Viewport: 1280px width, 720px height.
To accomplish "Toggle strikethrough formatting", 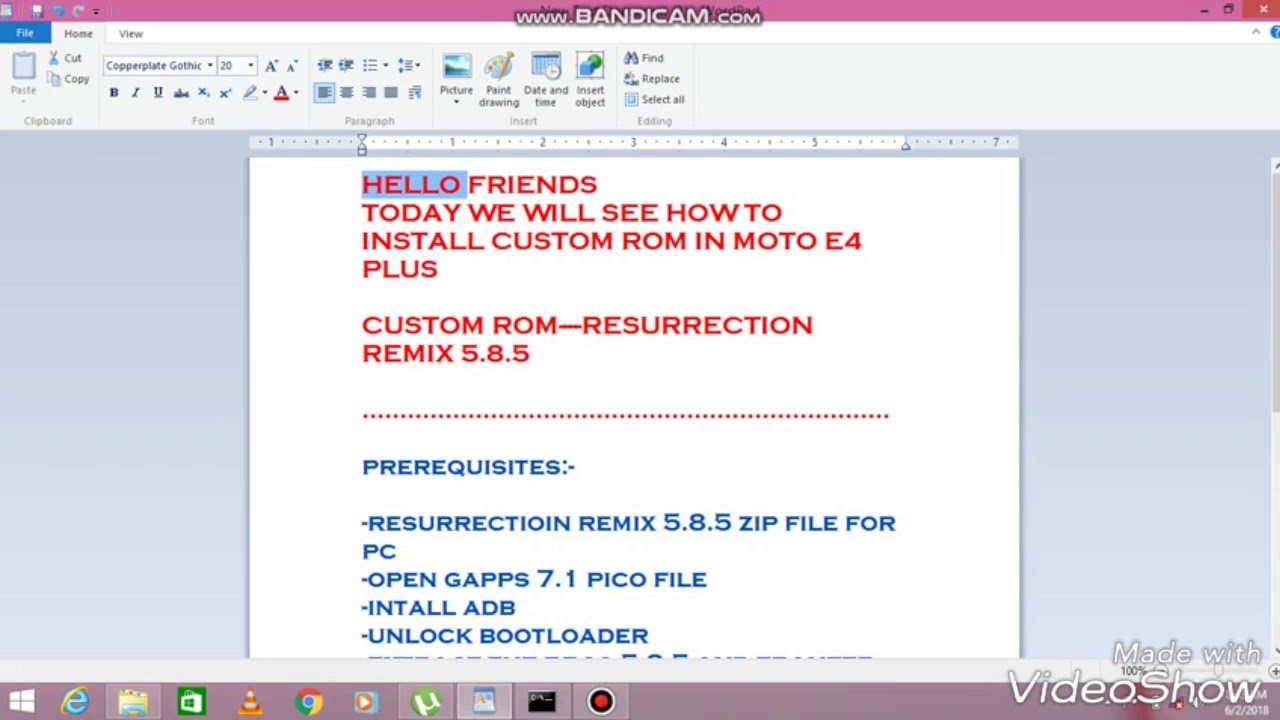I will [x=181, y=92].
